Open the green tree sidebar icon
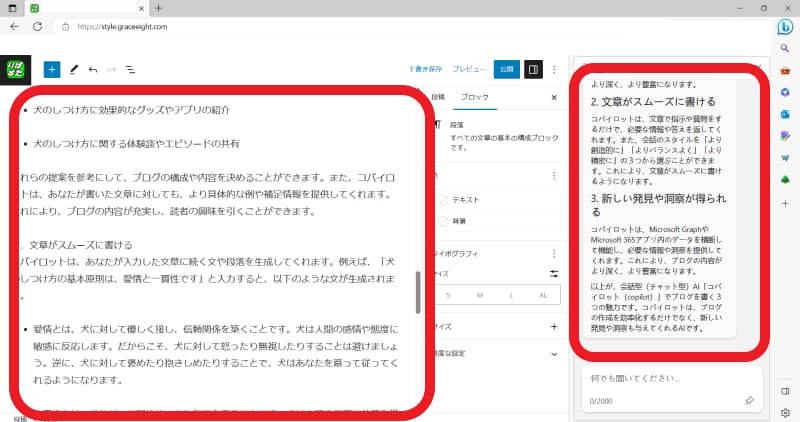The width and height of the screenshot is (800, 422). (x=785, y=180)
